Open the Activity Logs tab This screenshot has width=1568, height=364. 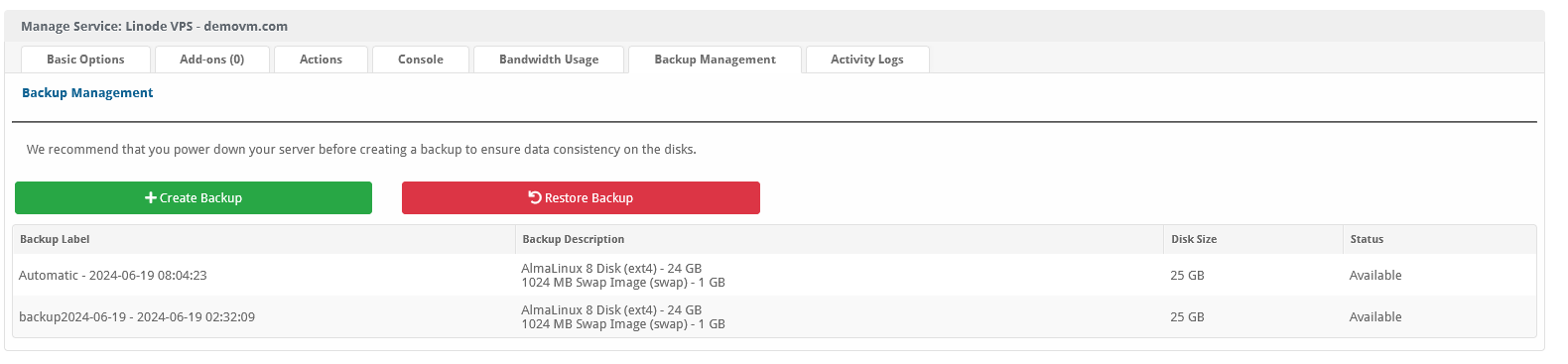point(867,60)
